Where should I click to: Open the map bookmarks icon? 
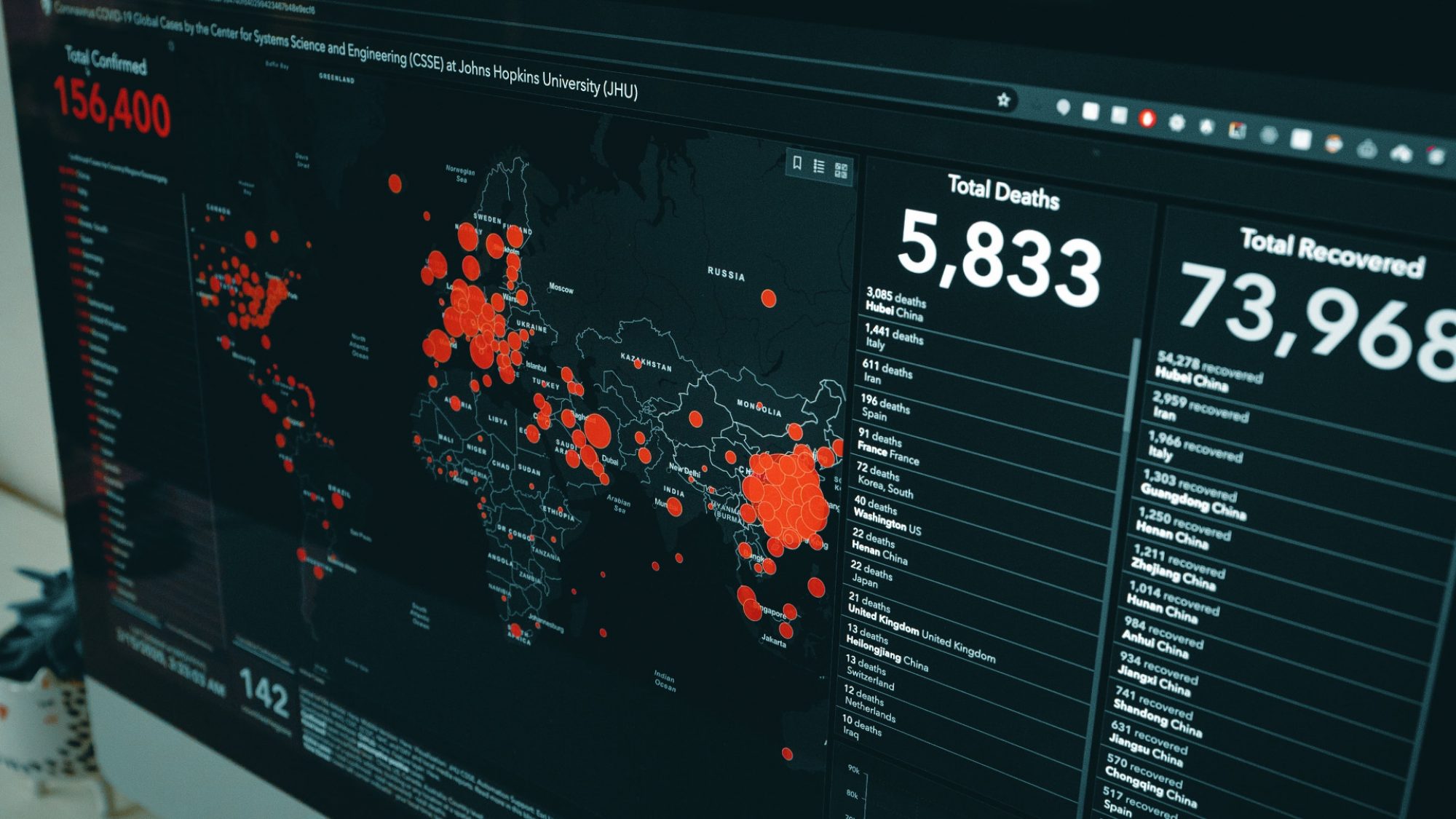[797, 164]
